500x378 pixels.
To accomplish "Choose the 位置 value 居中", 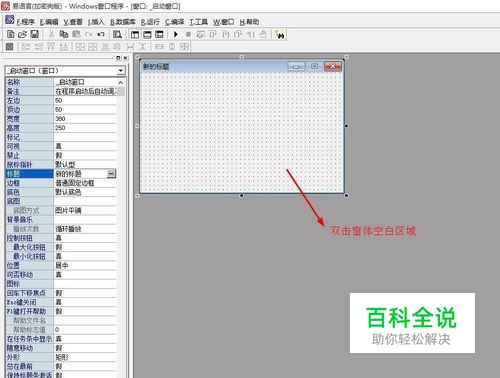I will (85, 265).
